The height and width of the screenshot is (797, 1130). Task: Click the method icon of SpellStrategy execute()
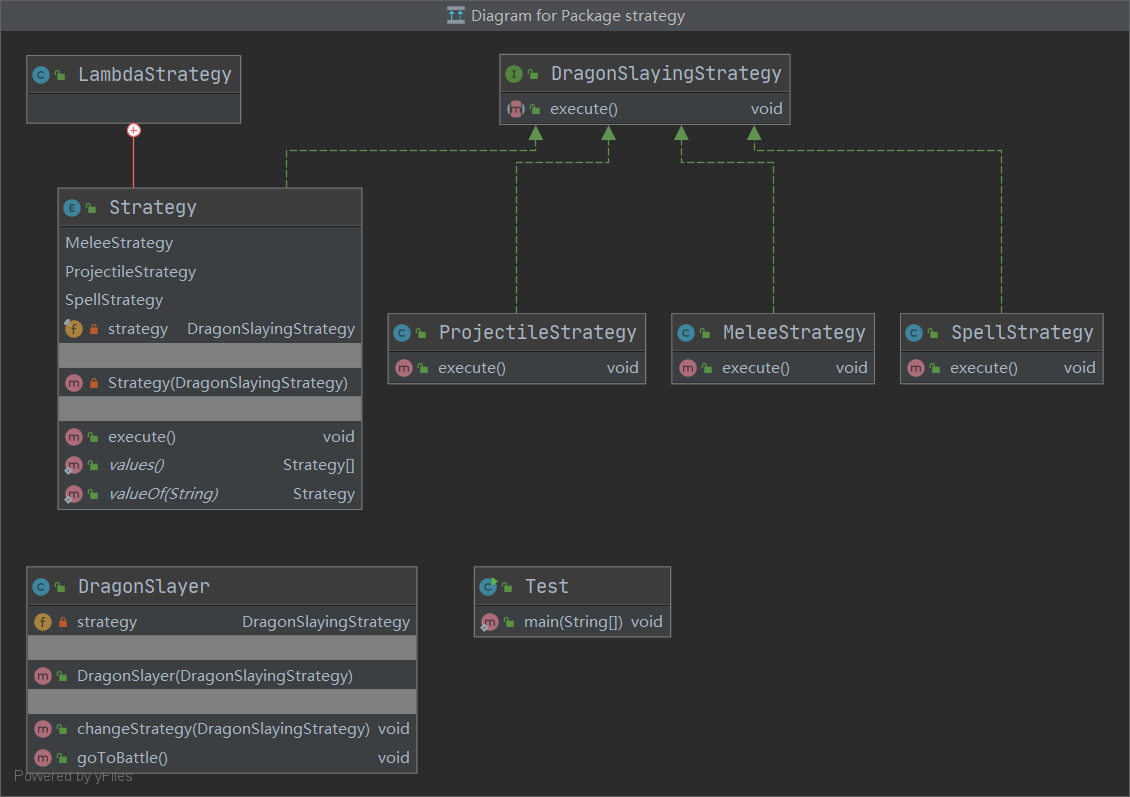(916, 368)
